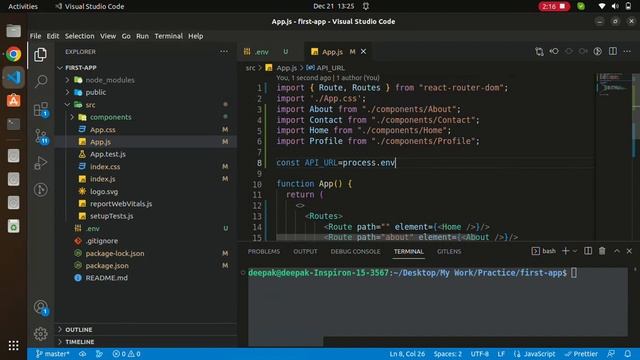Open the Search view icon
Image resolution: width=640 pixels, height=360 pixels.
click(x=40, y=81)
